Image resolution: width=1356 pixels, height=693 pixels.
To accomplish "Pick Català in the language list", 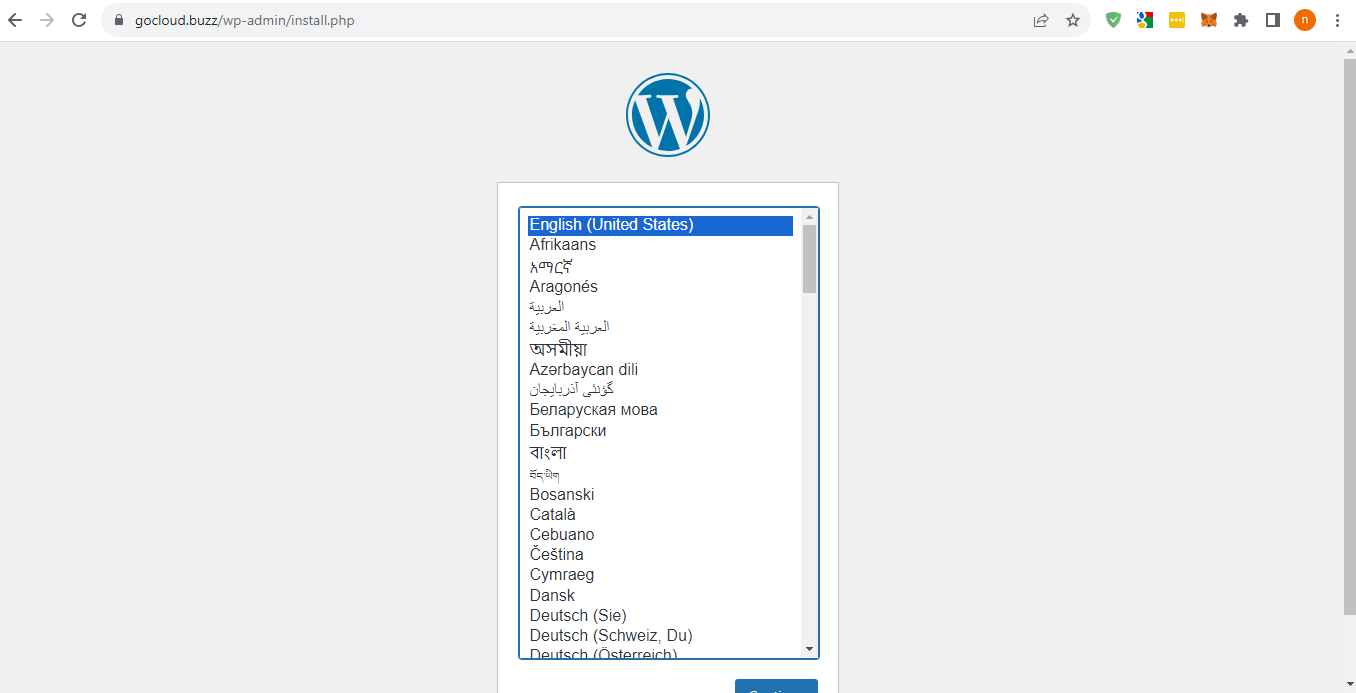I will (x=660, y=515).
